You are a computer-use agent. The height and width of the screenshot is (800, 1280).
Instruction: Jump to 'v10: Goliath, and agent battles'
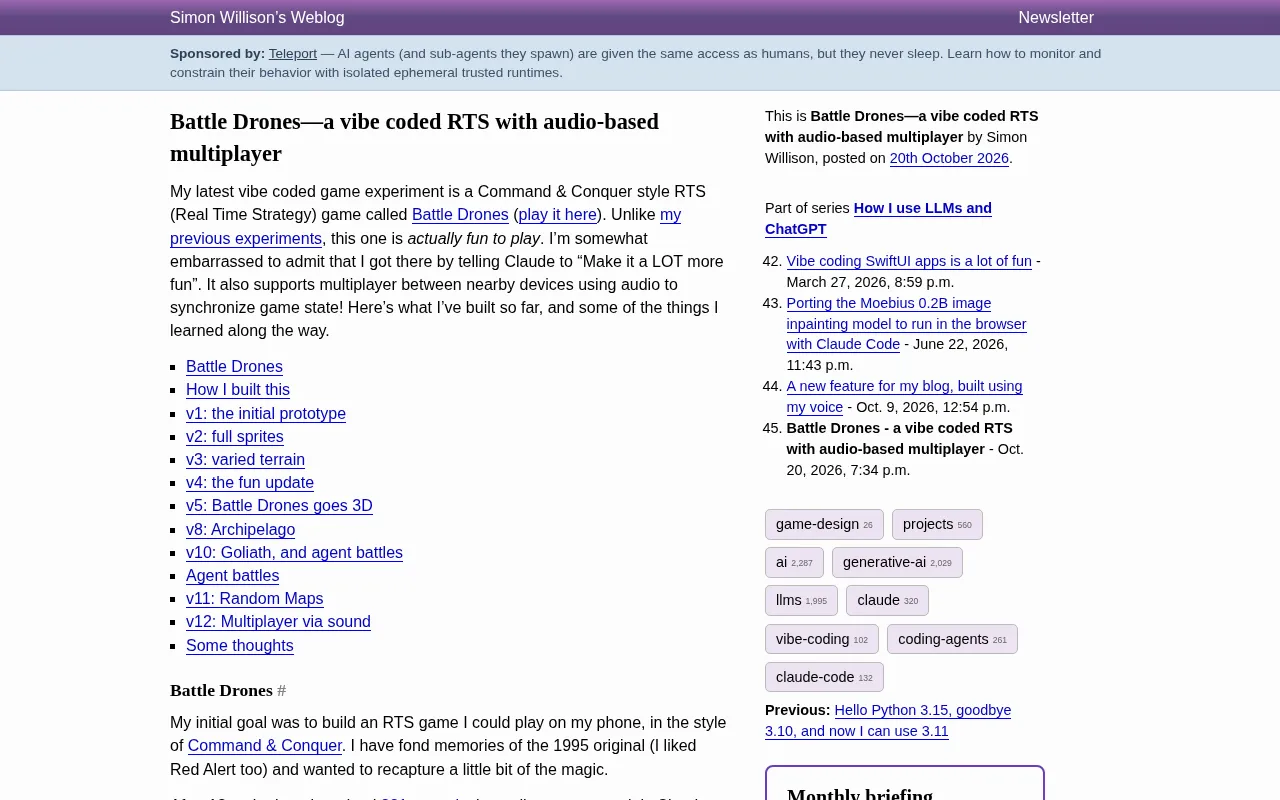tap(294, 552)
